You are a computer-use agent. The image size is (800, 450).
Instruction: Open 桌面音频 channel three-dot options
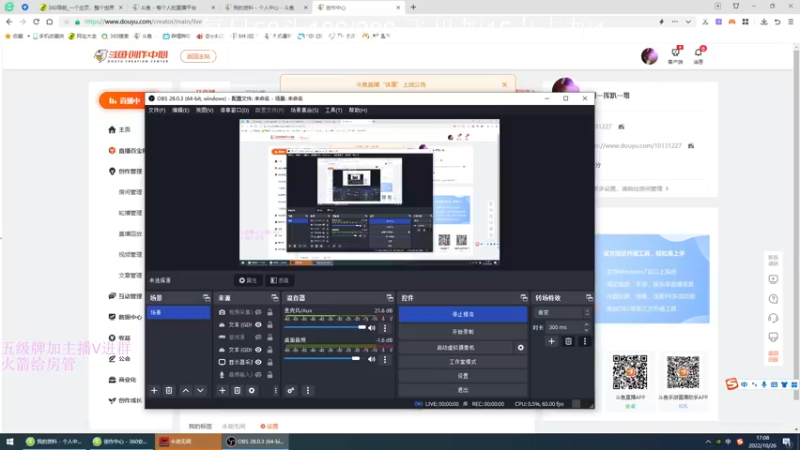pos(385,359)
